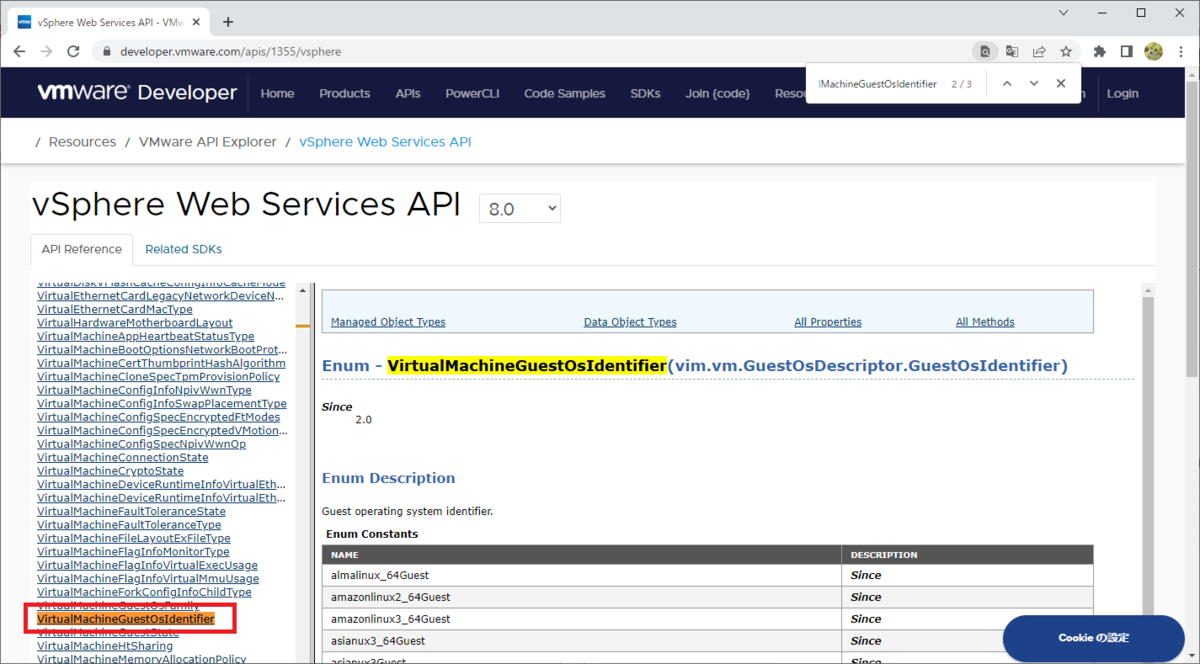Viewport: 1200px width, 664px height.
Task: Open the Chrome profile avatar
Action: (1153, 51)
